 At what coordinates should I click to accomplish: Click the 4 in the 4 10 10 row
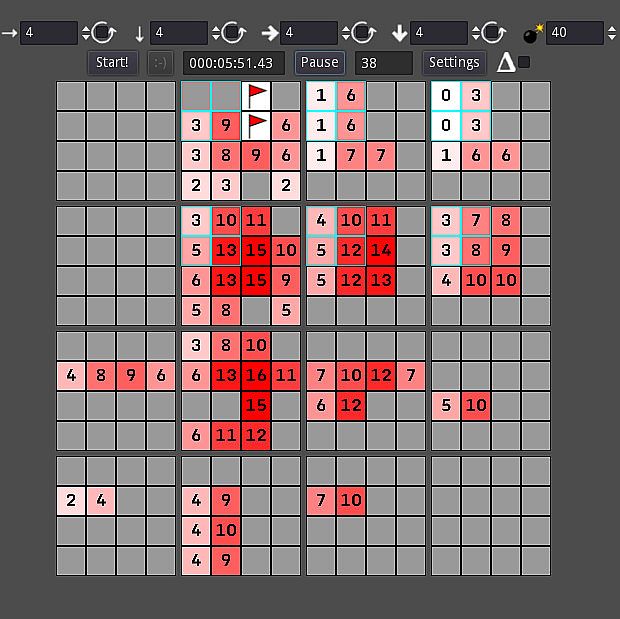click(x=446, y=281)
